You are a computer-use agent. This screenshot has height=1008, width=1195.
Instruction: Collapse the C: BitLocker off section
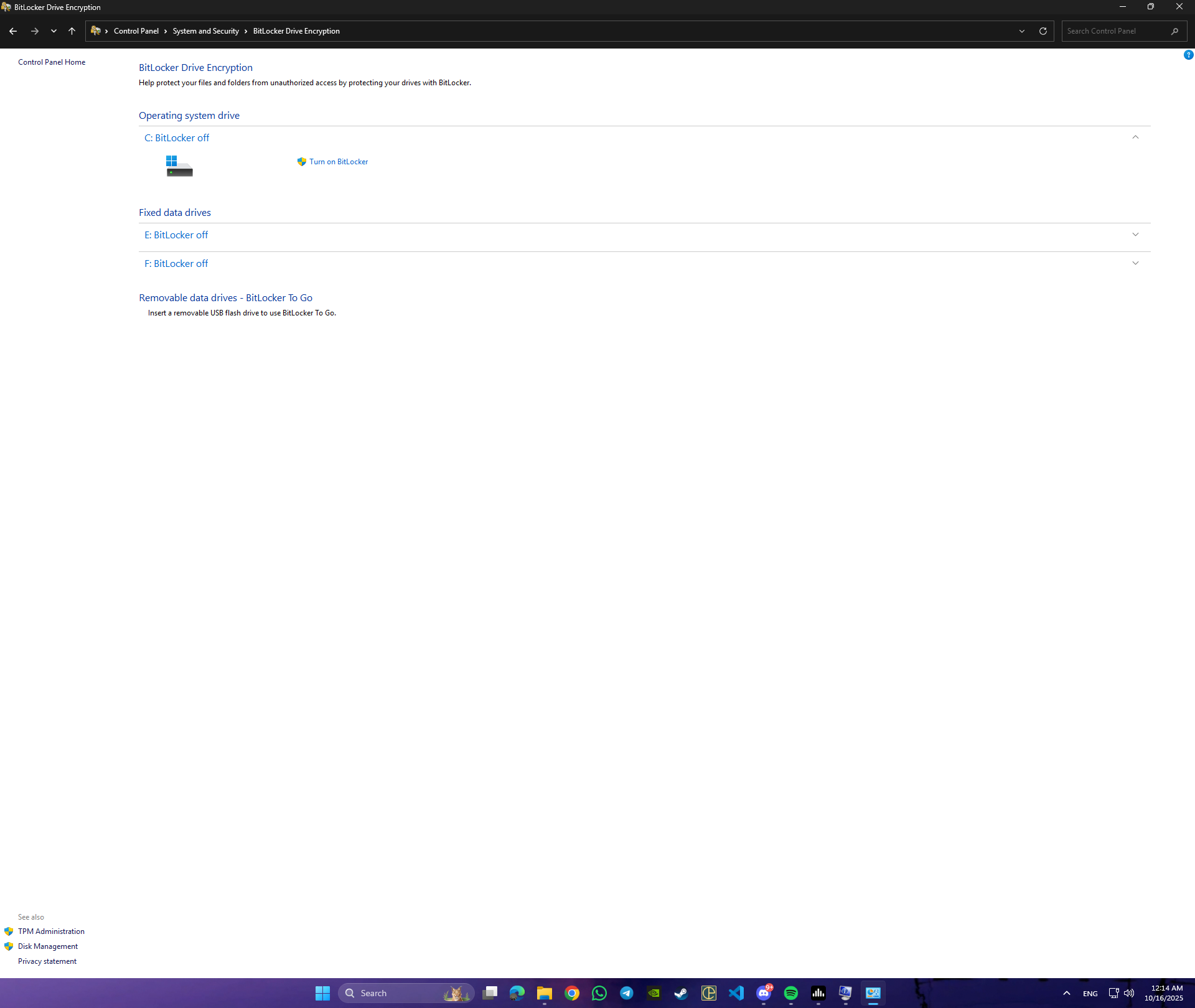point(1135,138)
